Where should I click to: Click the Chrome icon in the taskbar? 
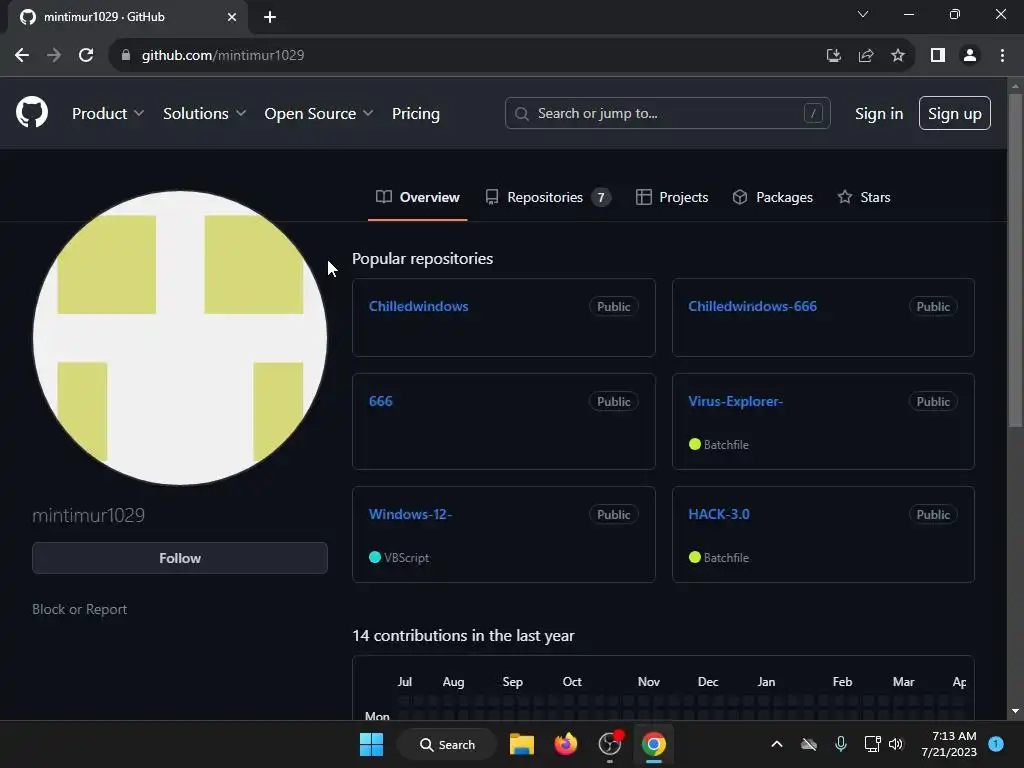(654, 744)
